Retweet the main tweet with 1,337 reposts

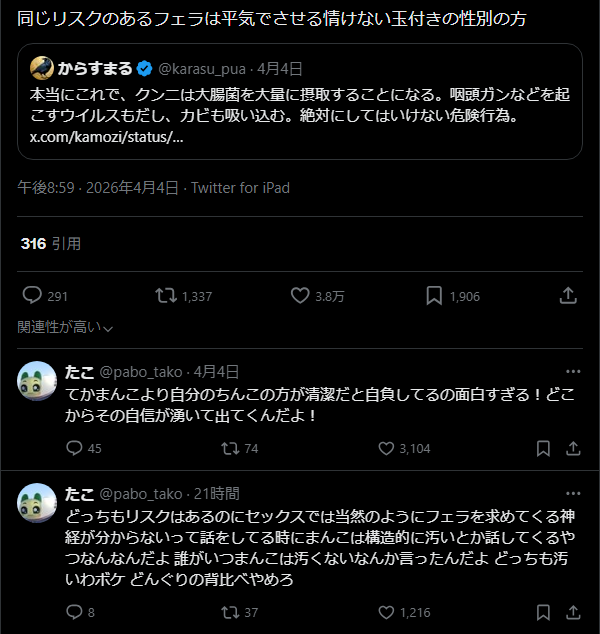tap(167, 296)
